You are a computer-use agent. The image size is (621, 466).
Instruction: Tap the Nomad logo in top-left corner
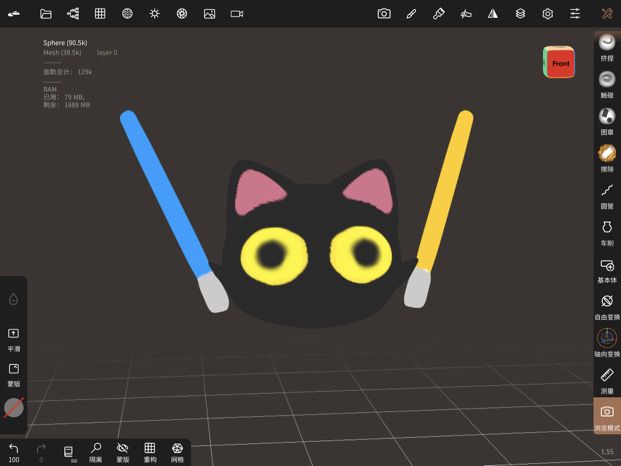[14, 14]
